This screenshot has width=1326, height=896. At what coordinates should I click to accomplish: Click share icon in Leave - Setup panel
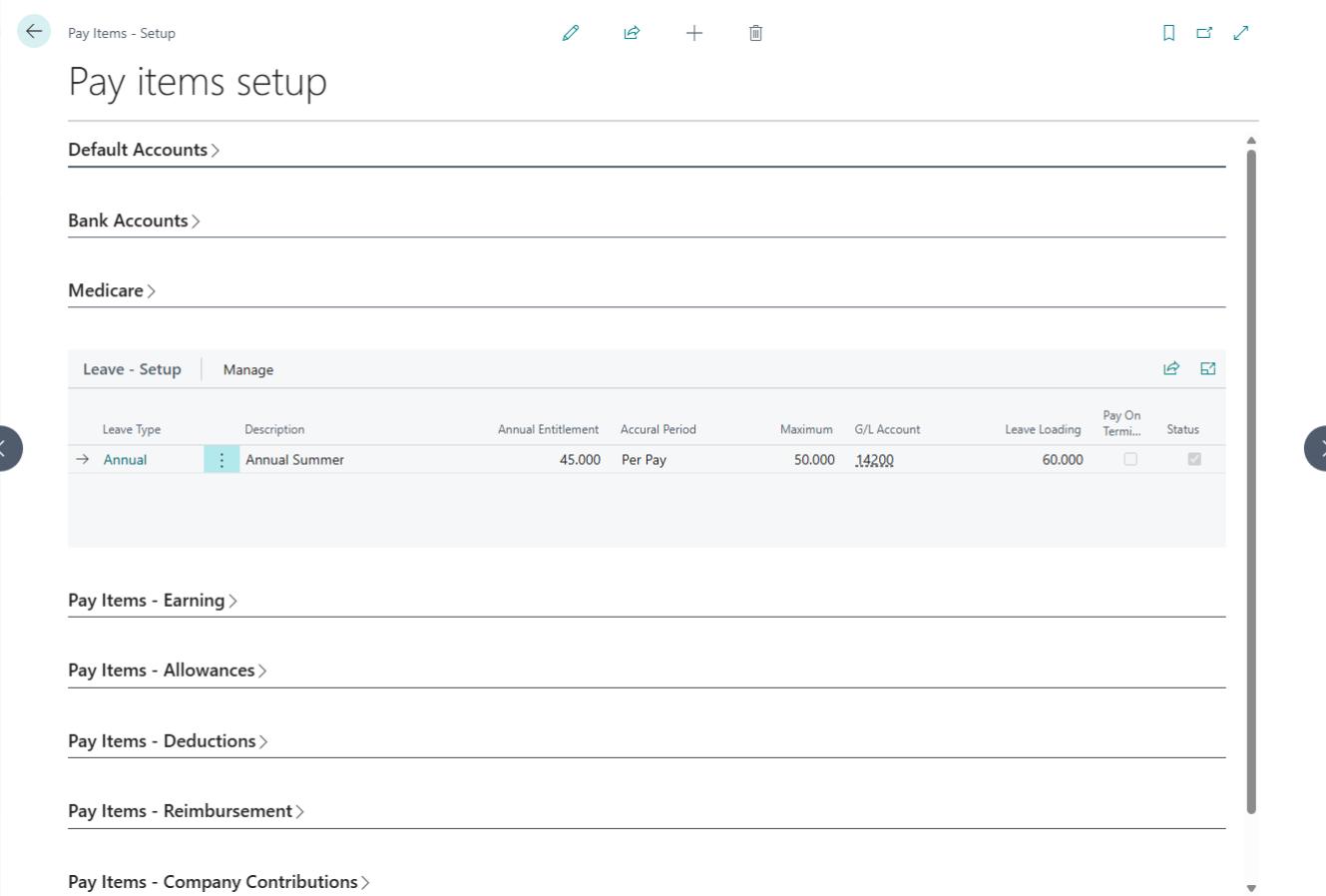[x=1171, y=369]
